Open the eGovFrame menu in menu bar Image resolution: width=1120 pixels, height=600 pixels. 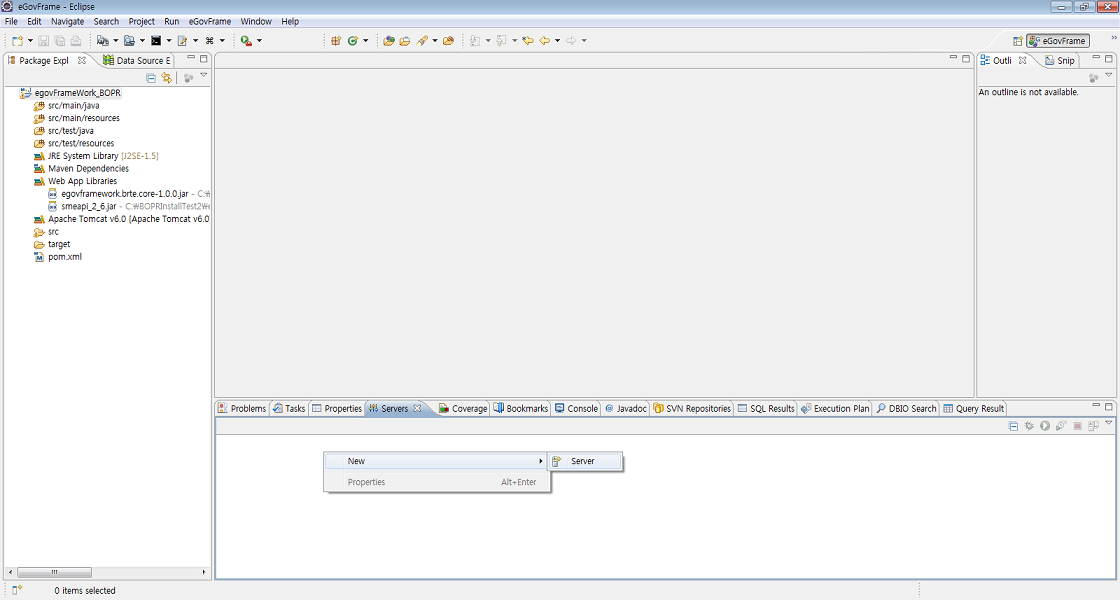pyautogui.click(x=209, y=21)
